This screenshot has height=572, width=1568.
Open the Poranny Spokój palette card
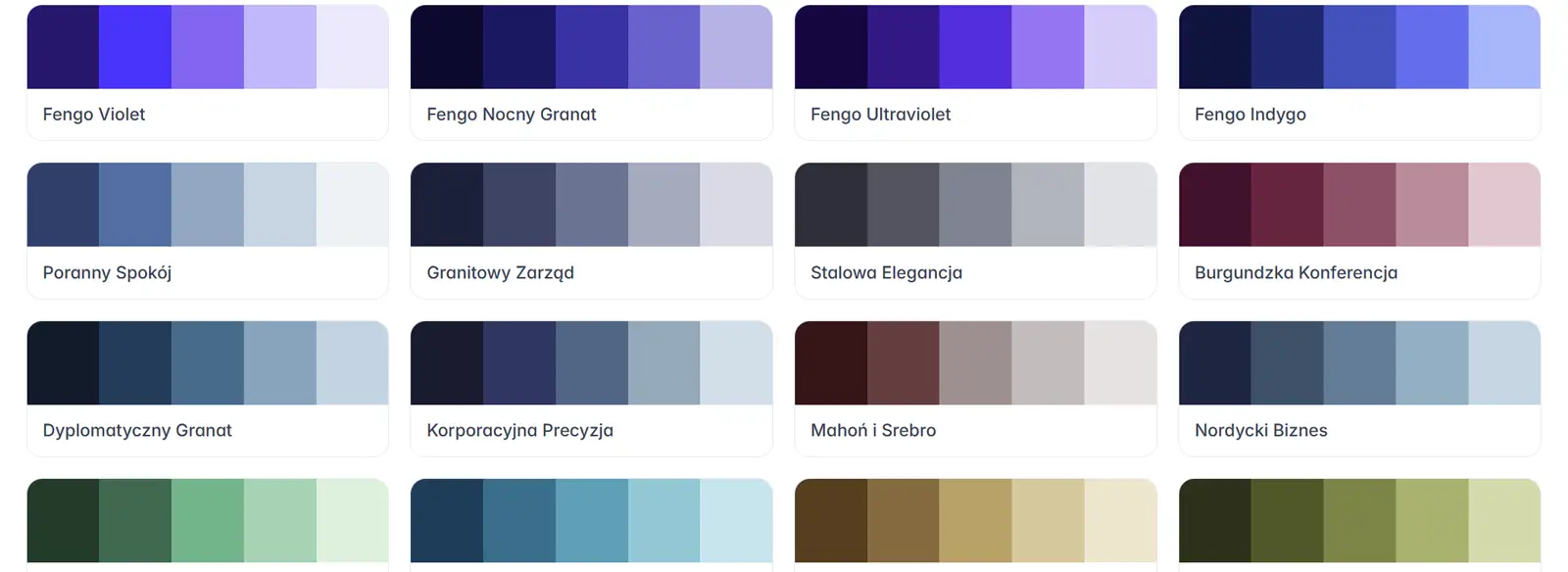pyautogui.click(x=208, y=272)
